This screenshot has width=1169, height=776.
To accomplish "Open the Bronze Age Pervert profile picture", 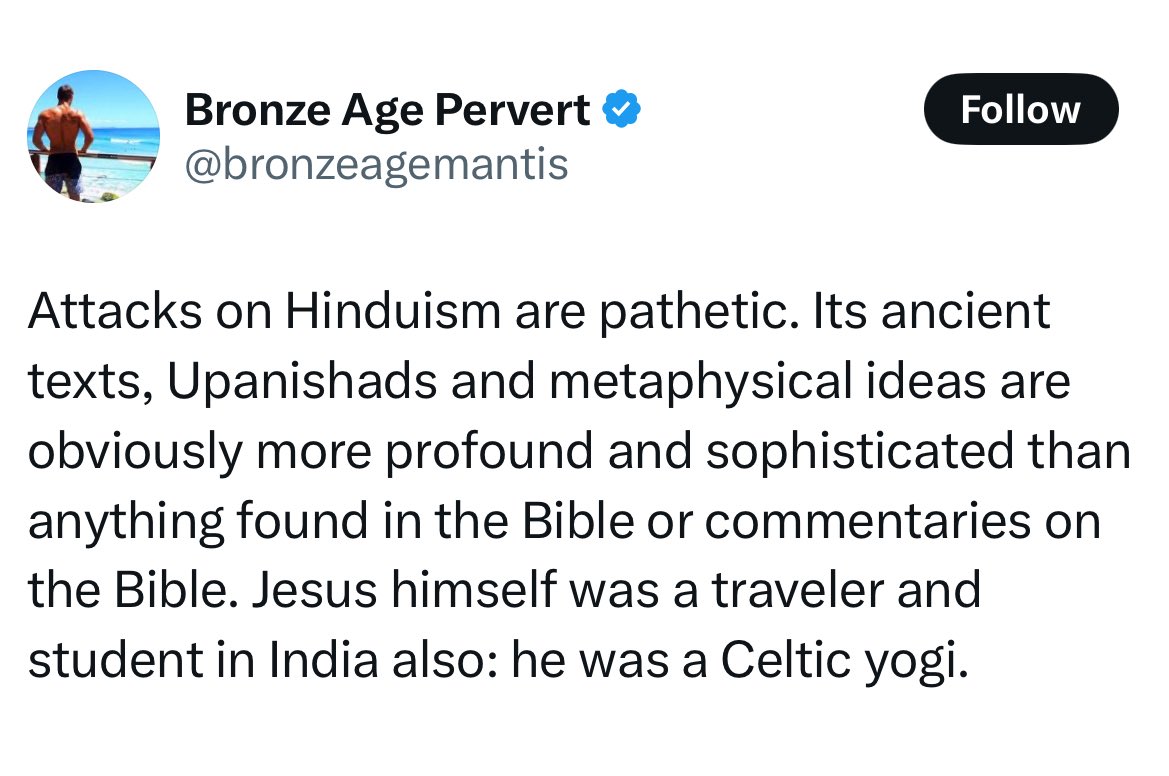I will 92,137.
